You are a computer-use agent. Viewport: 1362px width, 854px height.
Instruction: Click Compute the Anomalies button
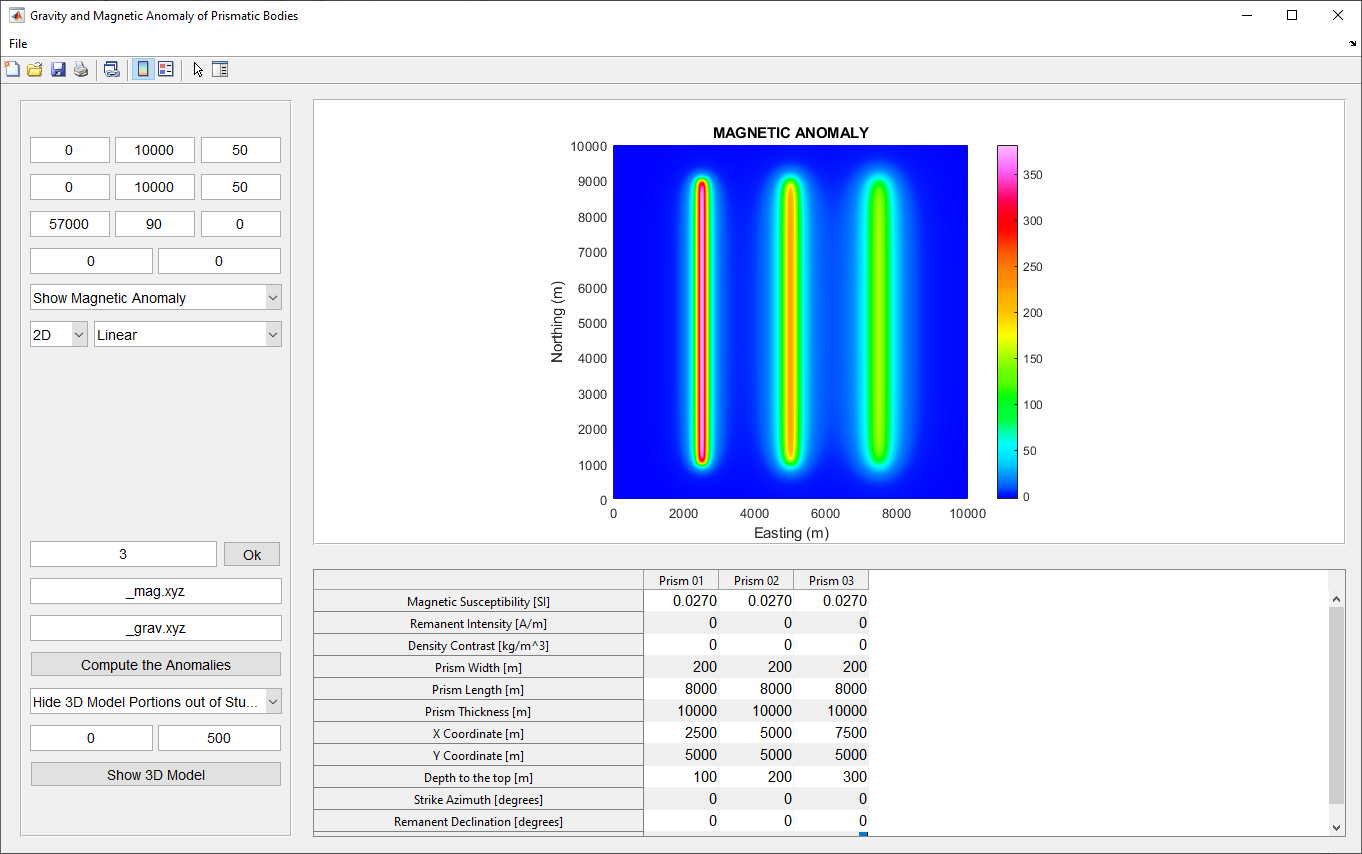[x=156, y=664]
